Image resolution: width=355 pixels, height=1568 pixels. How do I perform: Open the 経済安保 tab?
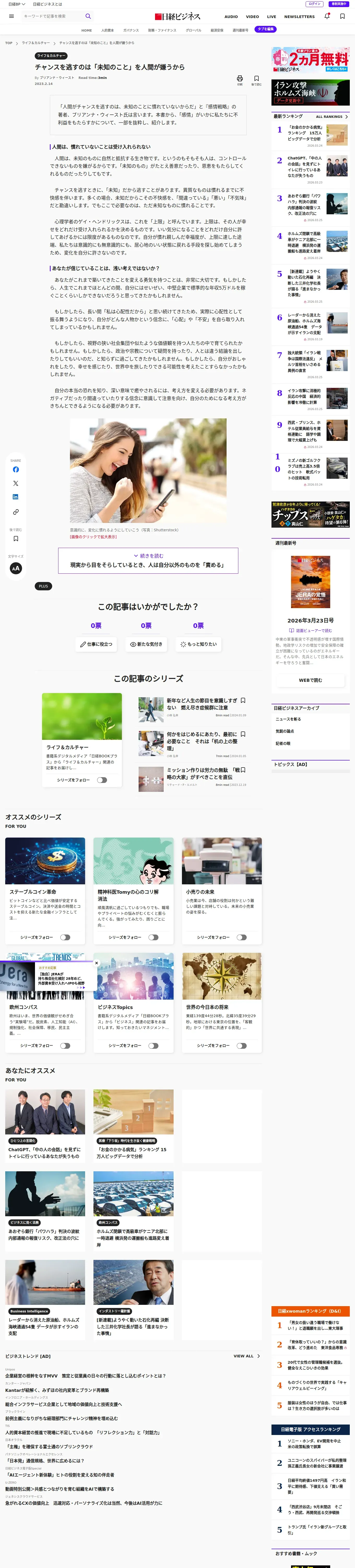click(217, 30)
